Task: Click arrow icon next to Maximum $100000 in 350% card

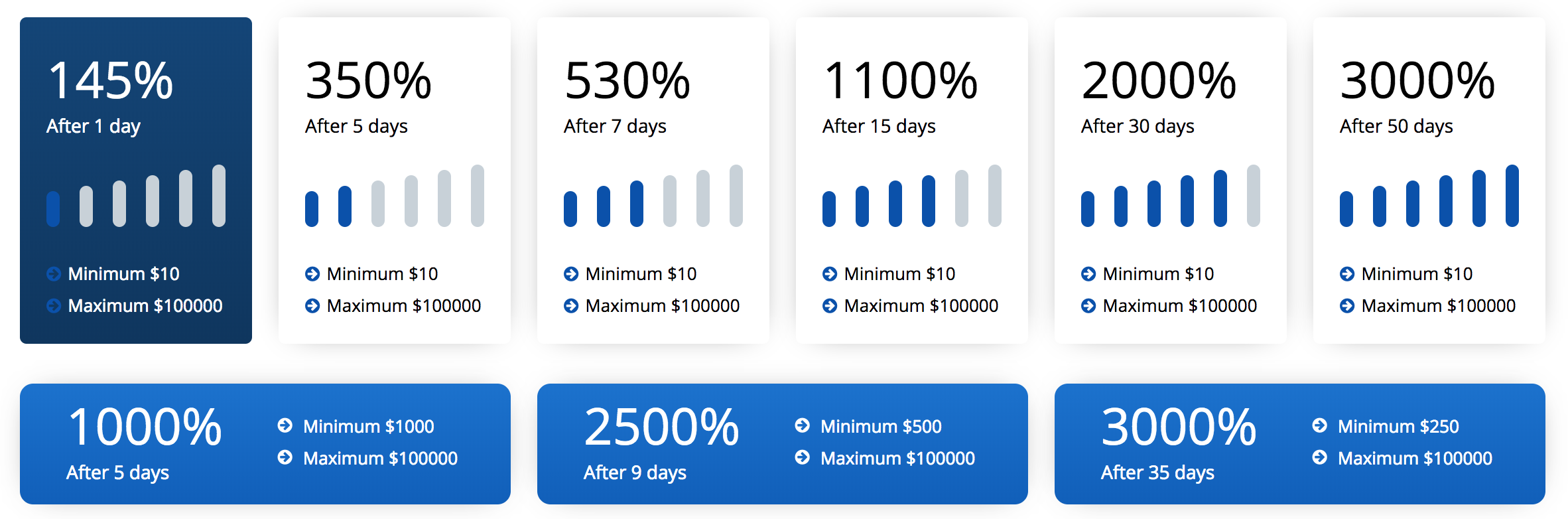Action: click(x=312, y=305)
